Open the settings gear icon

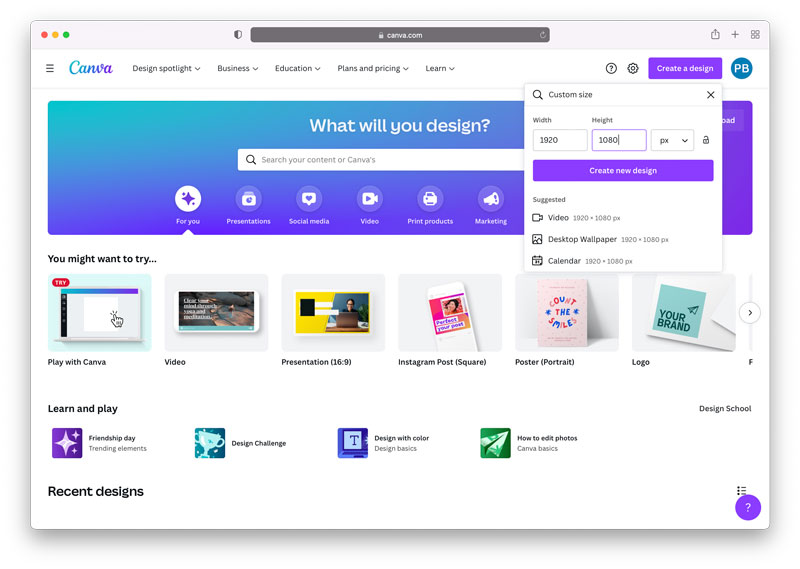(x=633, y=68)
